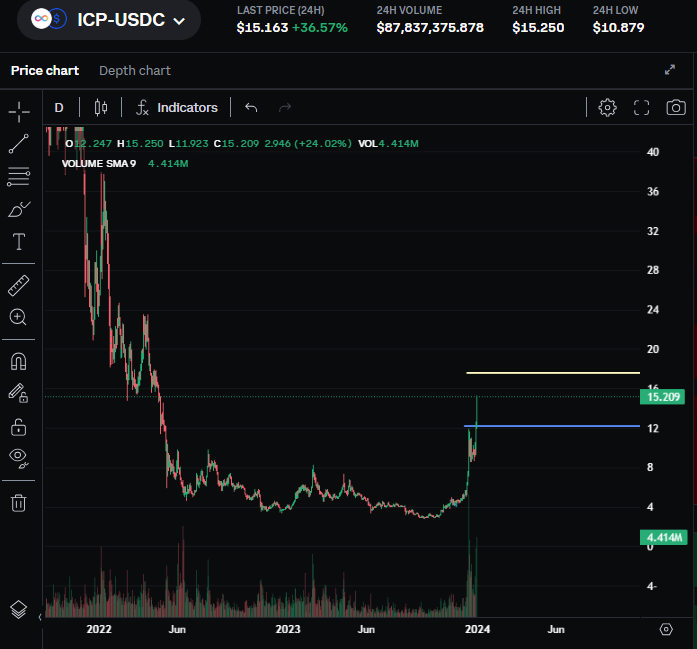The height and width of the screenshot is (649, 697).
Task: Open time axis settings icon
Action: click(x=666, y=629)
